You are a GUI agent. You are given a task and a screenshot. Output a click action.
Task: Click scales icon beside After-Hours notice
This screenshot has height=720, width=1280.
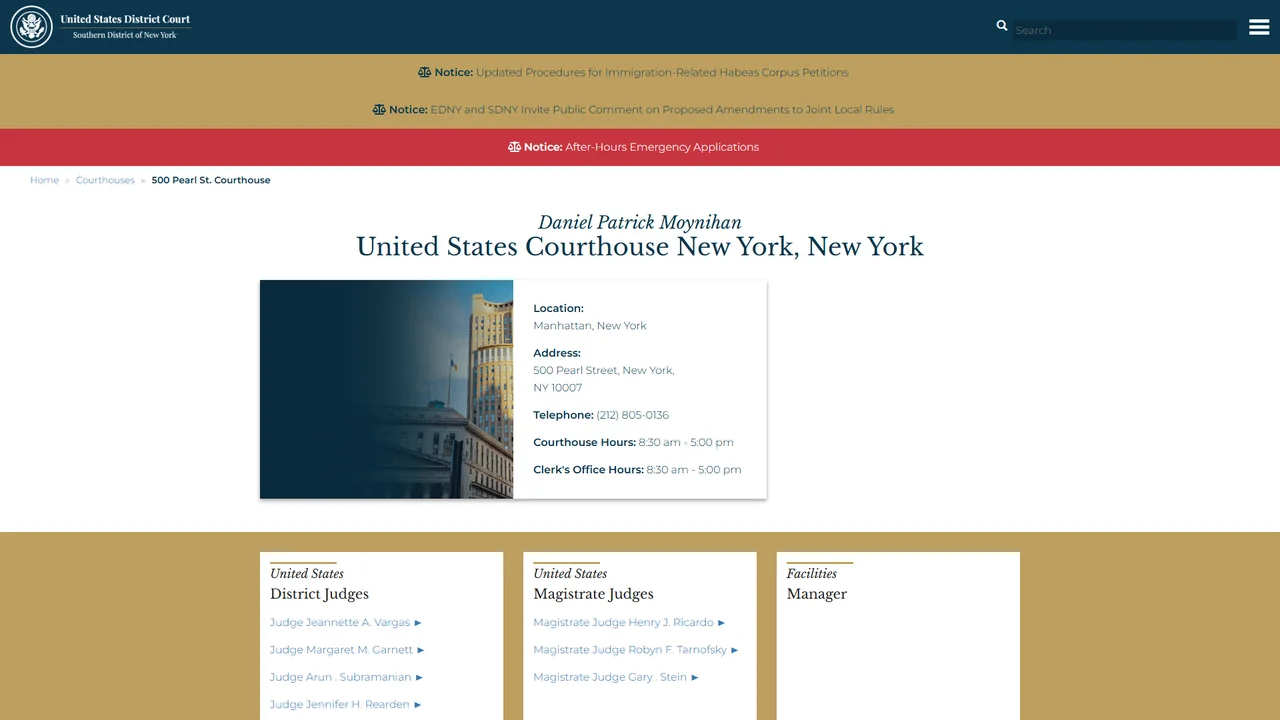coord(514,146)
